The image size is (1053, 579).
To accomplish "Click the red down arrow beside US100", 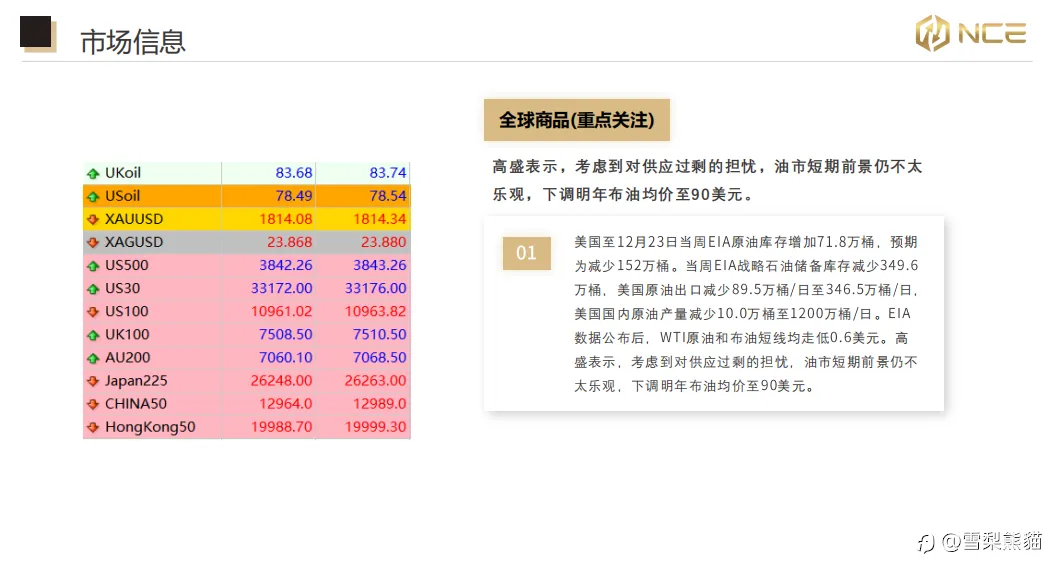I will (x=93, y=312).
